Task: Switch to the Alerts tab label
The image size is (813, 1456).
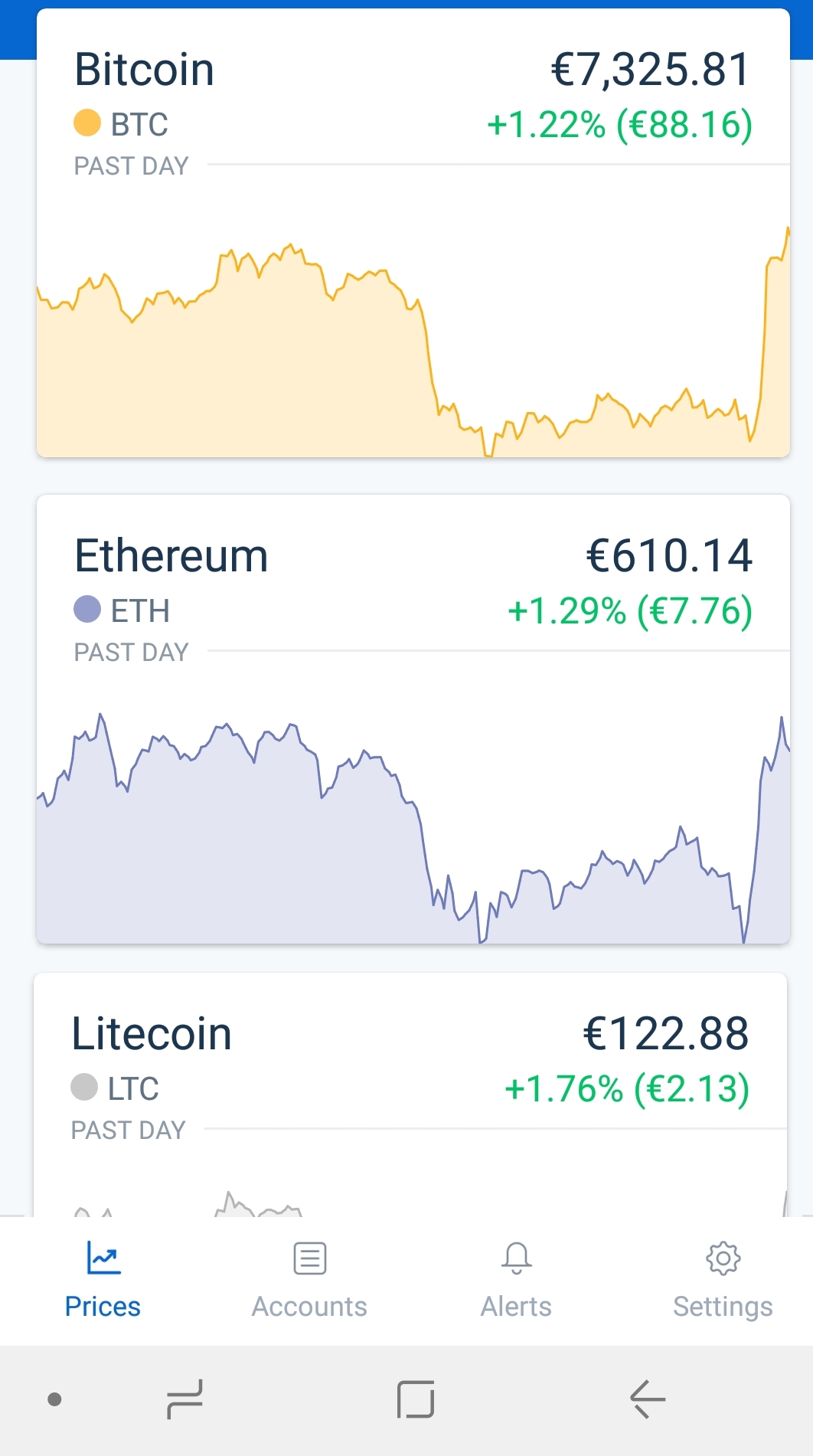Action: pos(516,1306)
